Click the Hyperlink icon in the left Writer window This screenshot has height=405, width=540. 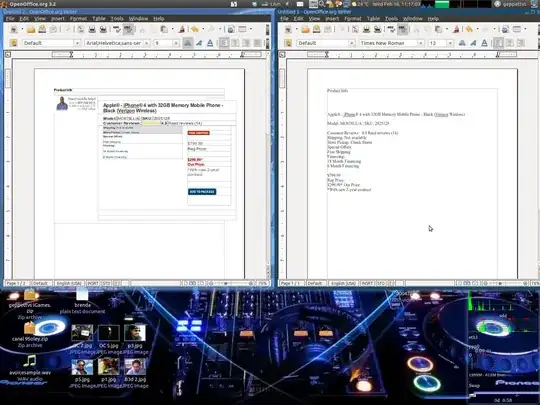(x=231, y=29)
